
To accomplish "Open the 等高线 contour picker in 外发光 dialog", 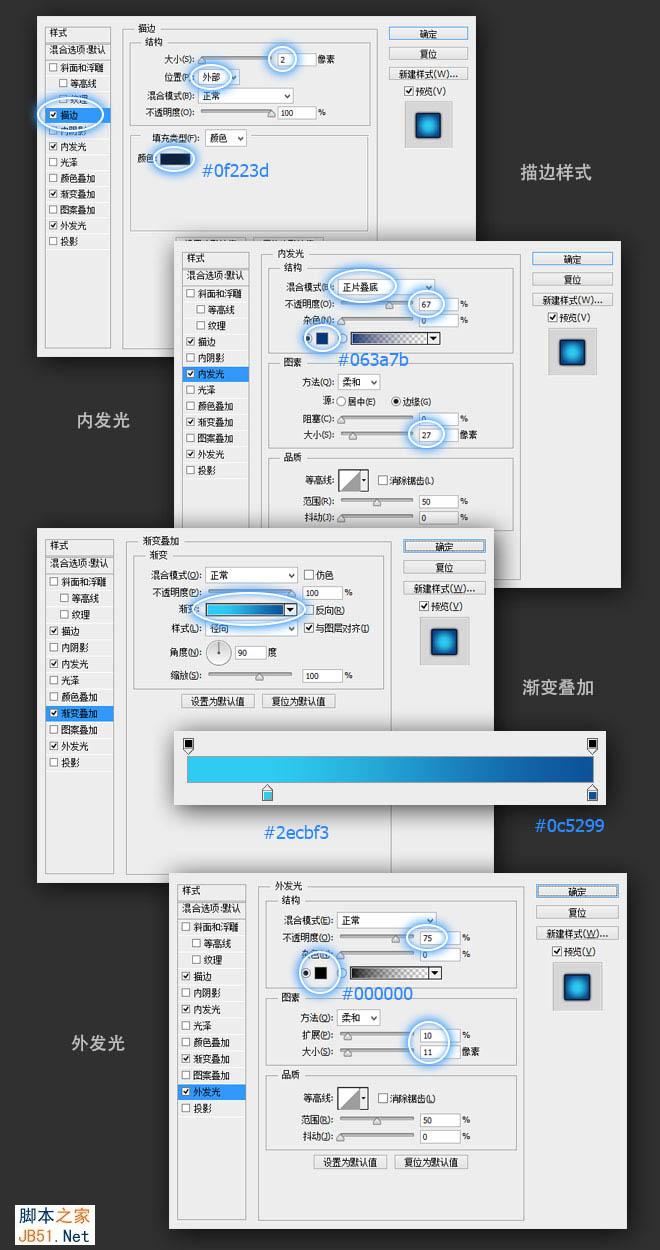I will [355, 1097].
